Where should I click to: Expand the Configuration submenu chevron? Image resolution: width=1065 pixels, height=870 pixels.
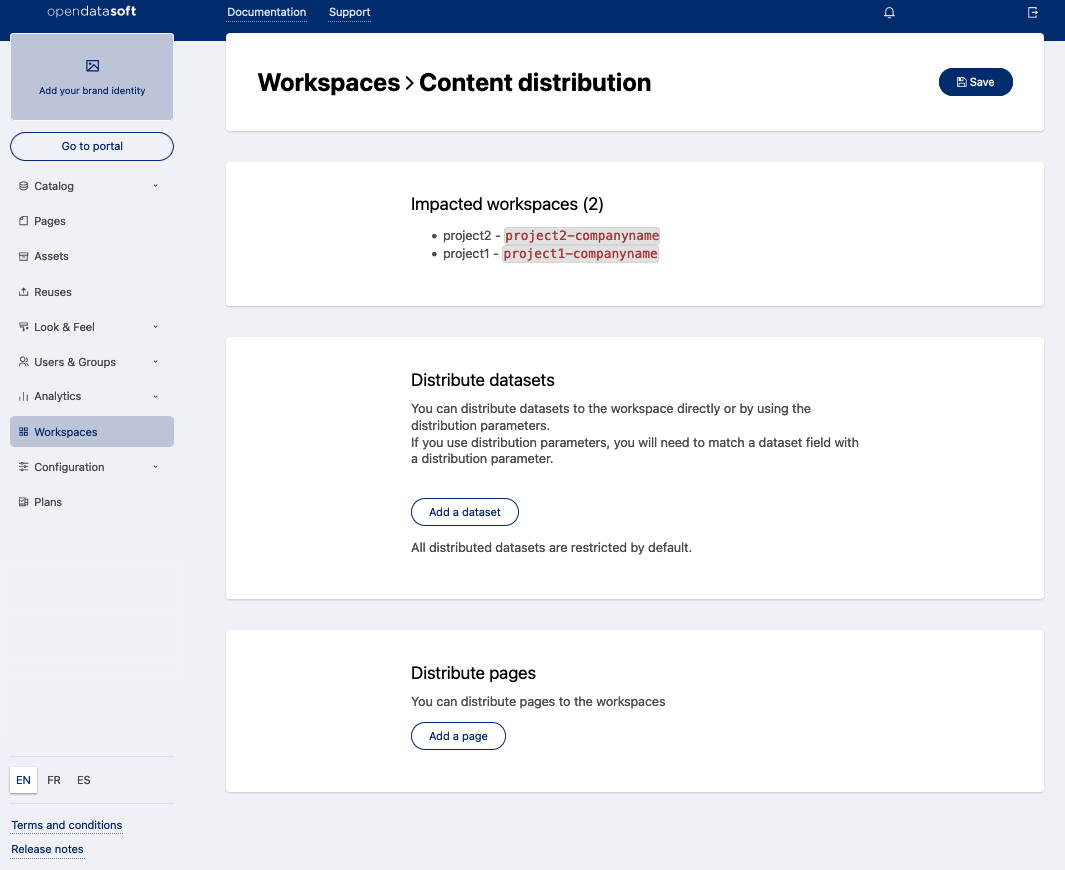(155, 467)
